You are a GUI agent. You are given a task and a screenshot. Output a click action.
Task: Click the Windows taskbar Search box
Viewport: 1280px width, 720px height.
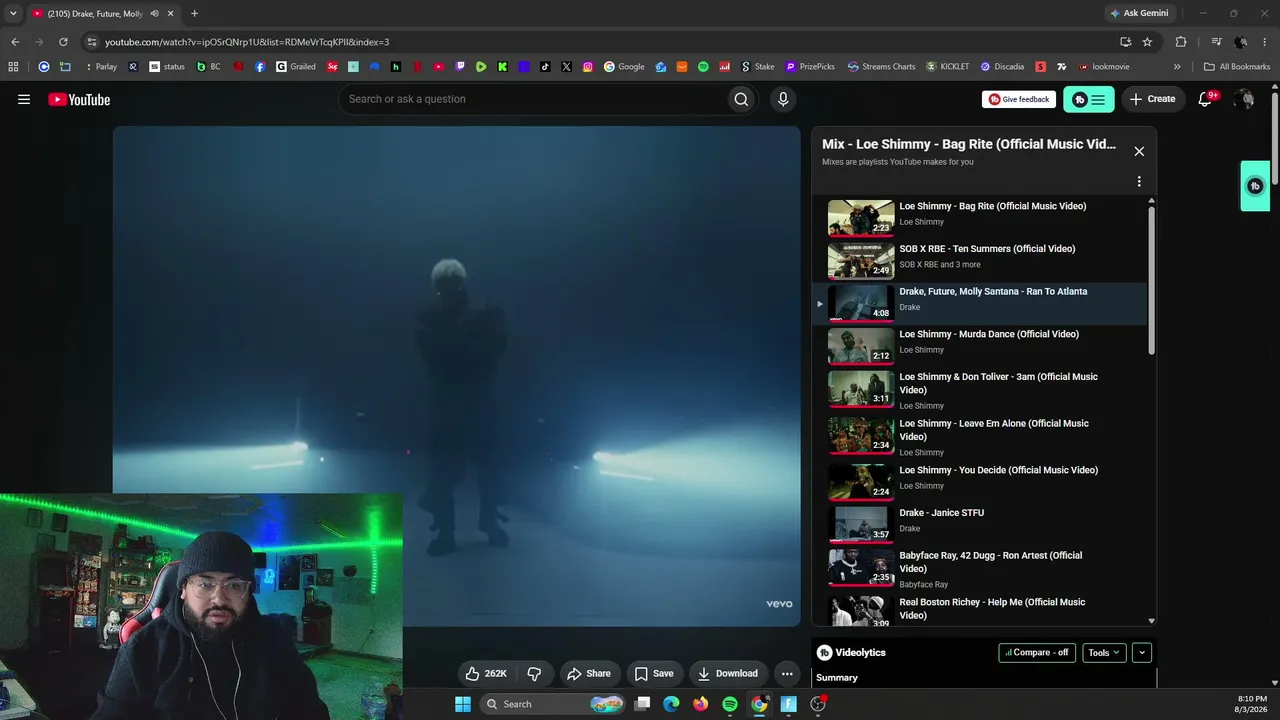pos(554,704)
